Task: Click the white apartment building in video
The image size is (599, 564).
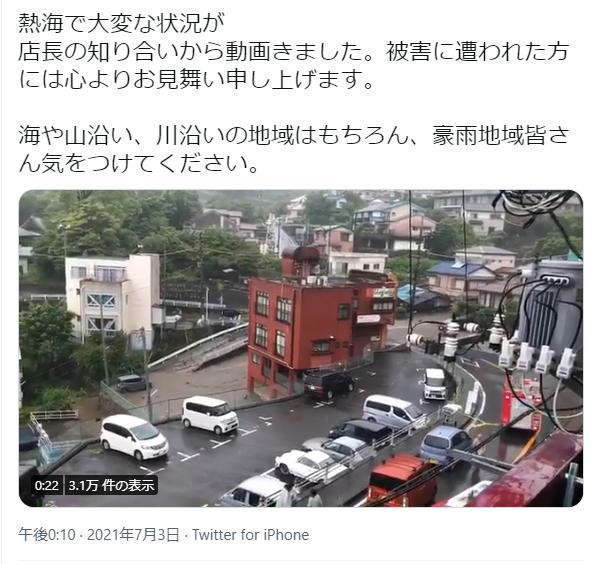Action: pyautogui.click(x=113, y=294)
